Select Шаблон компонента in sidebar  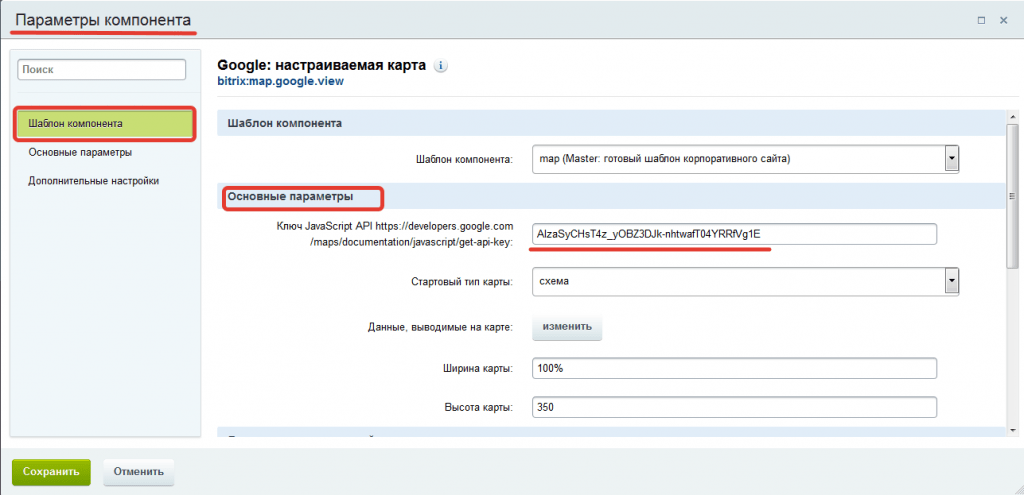coord(104,123)
